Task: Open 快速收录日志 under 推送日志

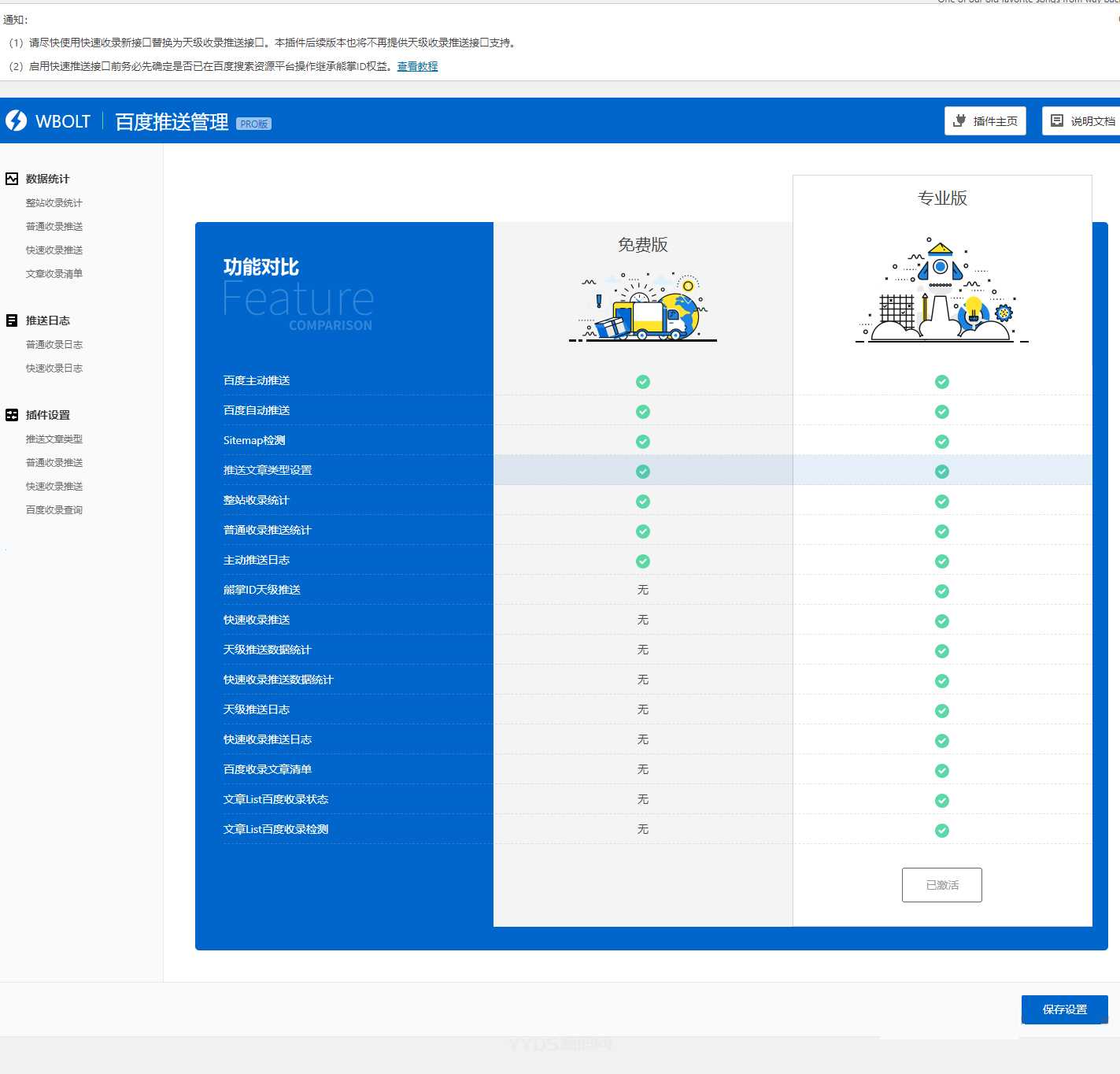Action: click(x=54, y=368)
